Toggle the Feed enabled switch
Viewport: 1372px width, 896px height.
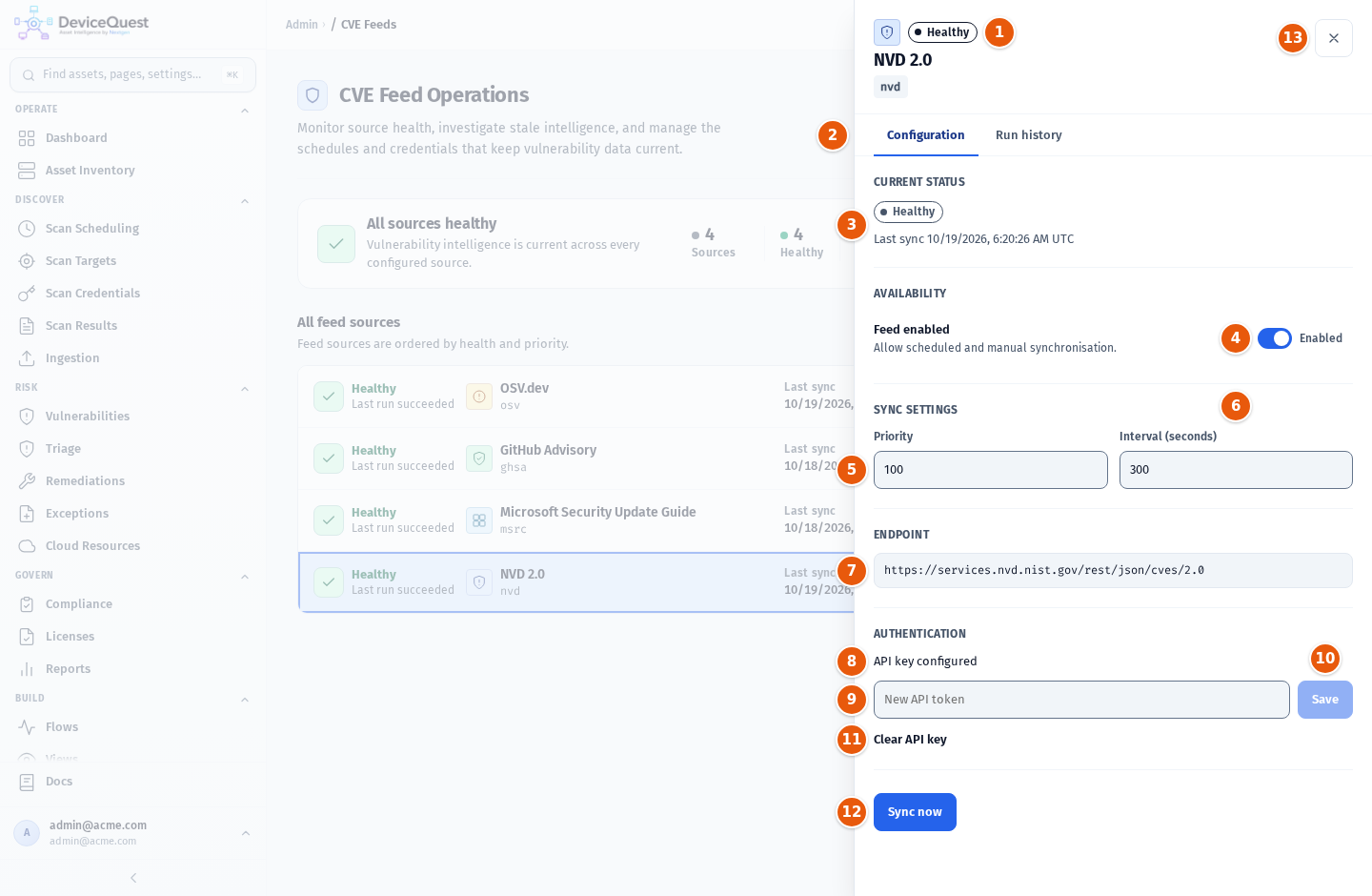[1274, 338]
